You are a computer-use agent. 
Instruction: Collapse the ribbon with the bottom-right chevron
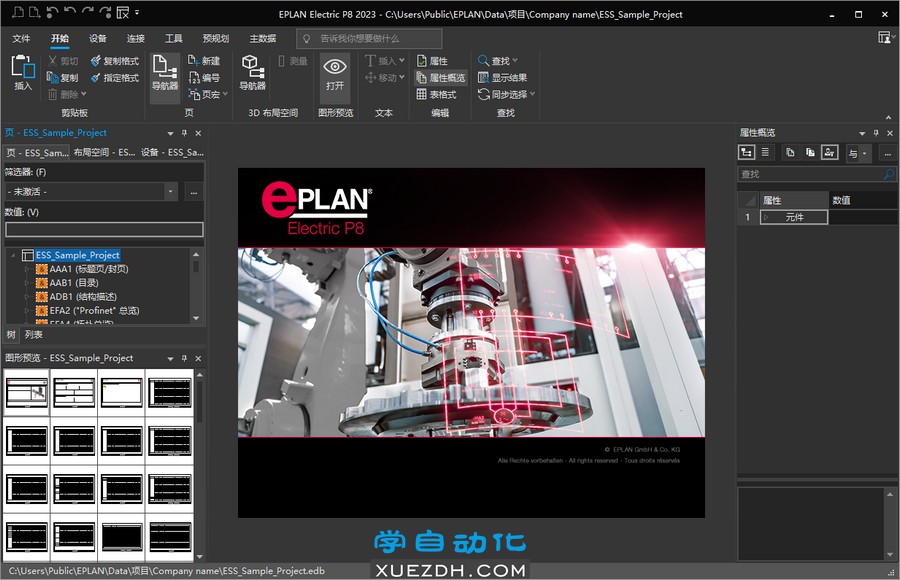tap(889, 117)
